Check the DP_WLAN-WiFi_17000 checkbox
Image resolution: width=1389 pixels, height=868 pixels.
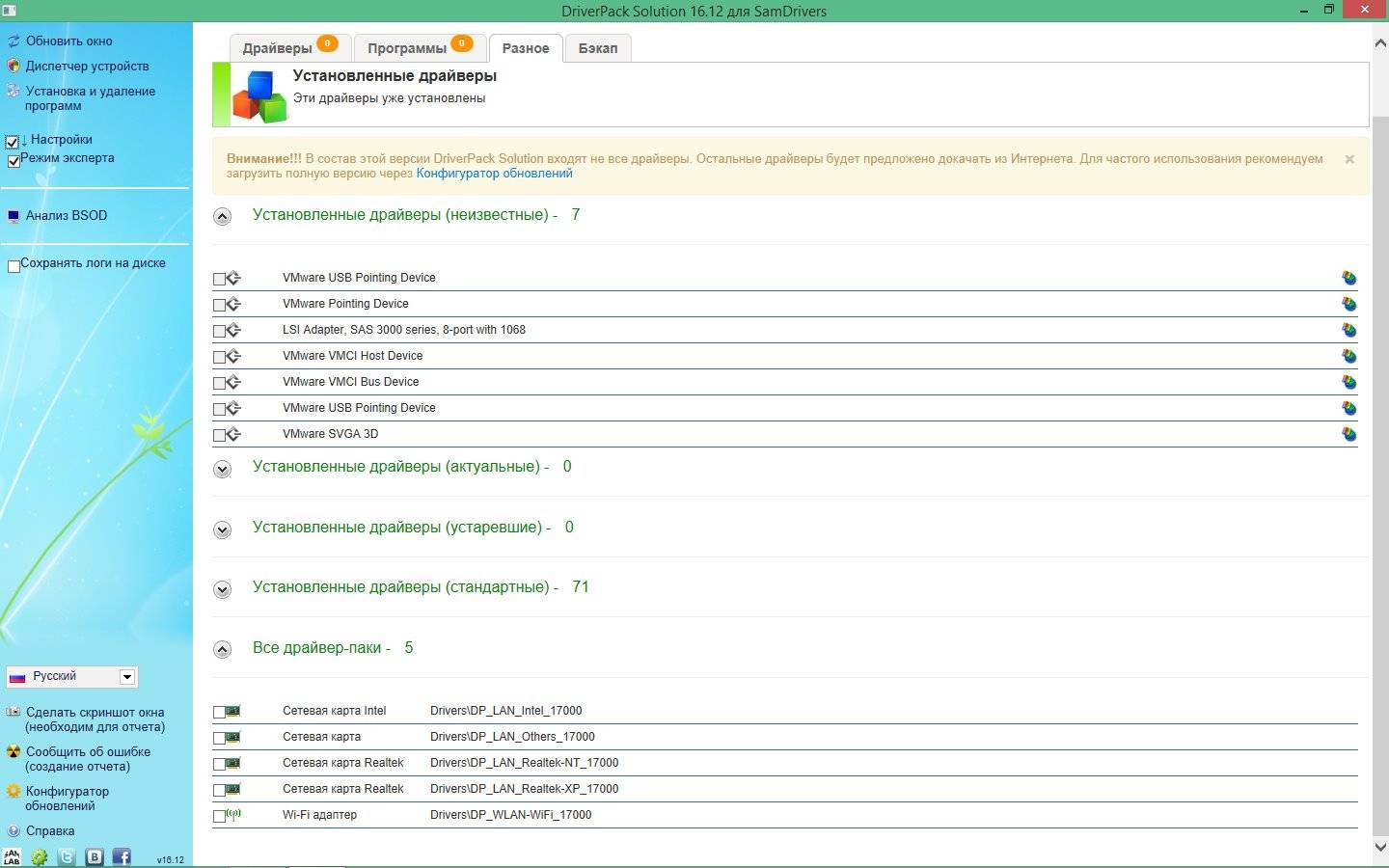[x=219, y=816]
